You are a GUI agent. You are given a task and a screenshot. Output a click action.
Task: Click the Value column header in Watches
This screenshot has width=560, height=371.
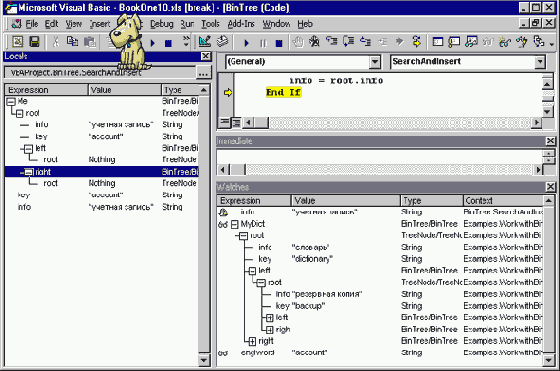(345, 200)
